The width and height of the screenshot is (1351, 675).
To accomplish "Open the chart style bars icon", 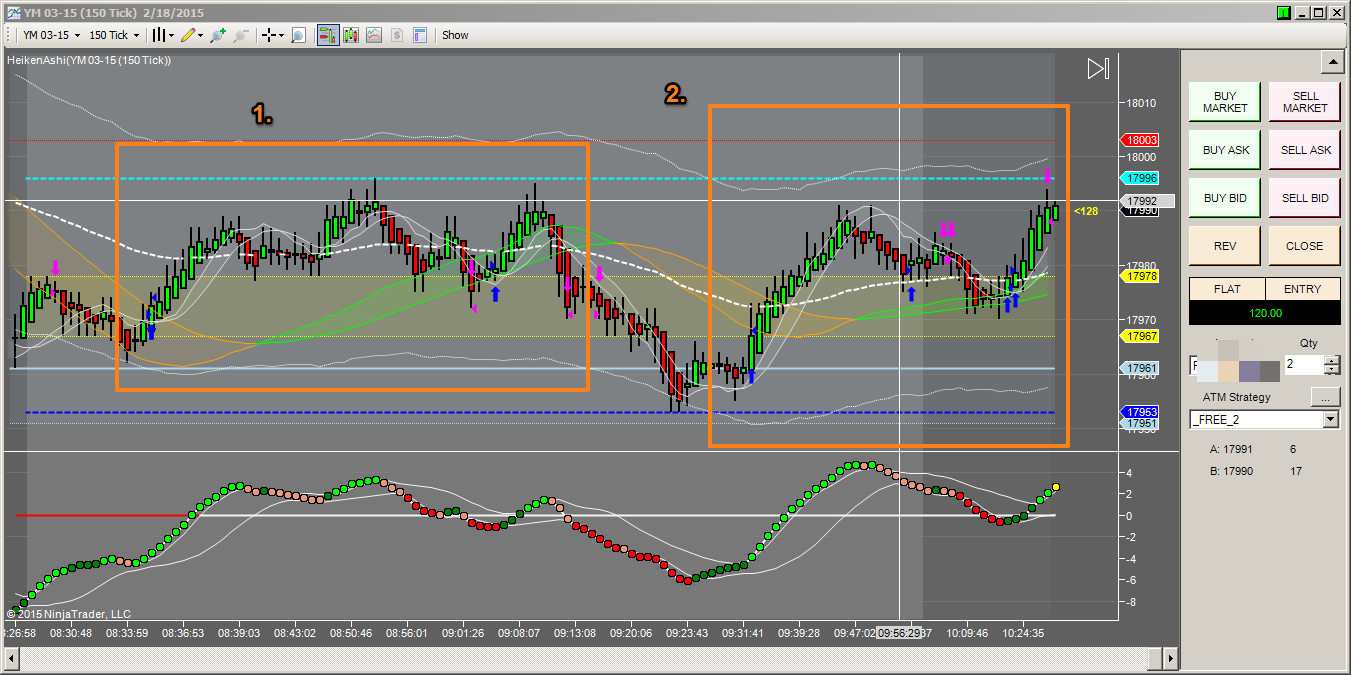I will (158, 35).
